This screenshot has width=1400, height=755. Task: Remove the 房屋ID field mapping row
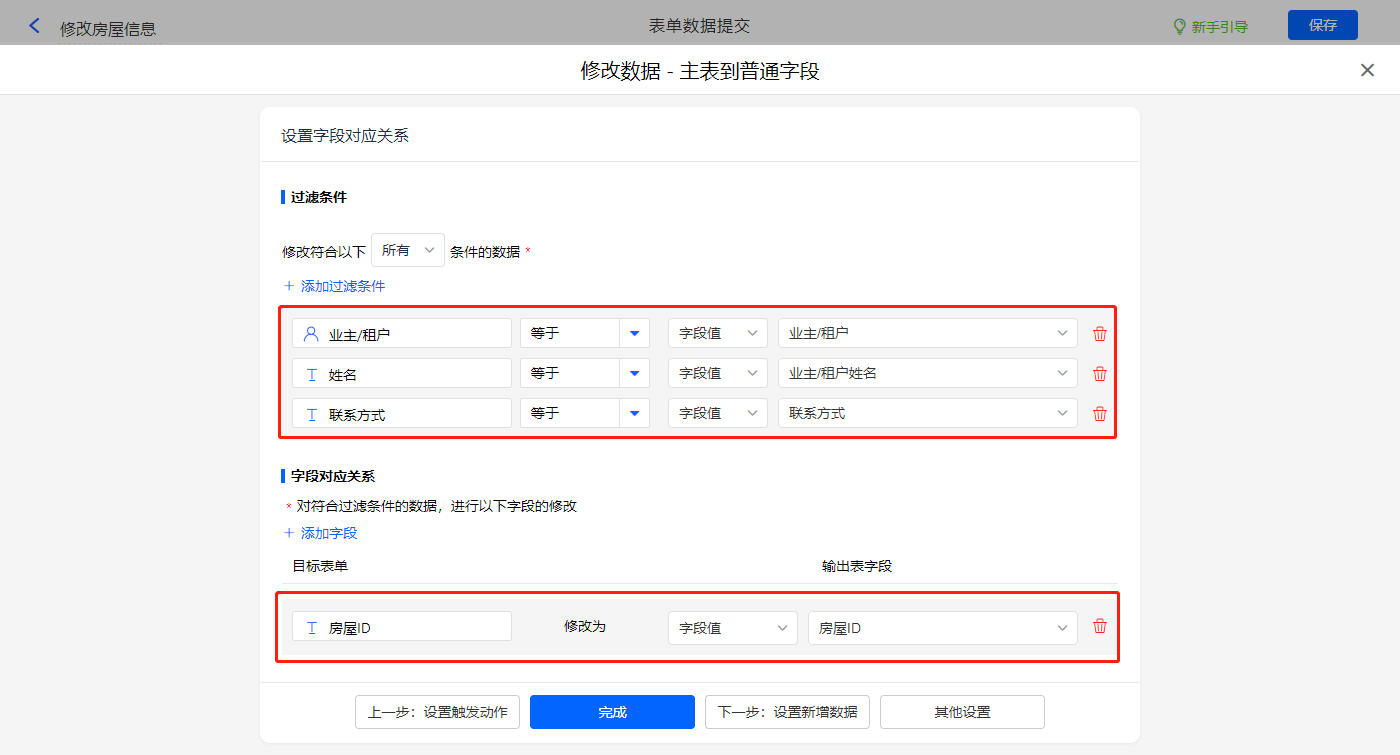click(x=1100, y=626)
